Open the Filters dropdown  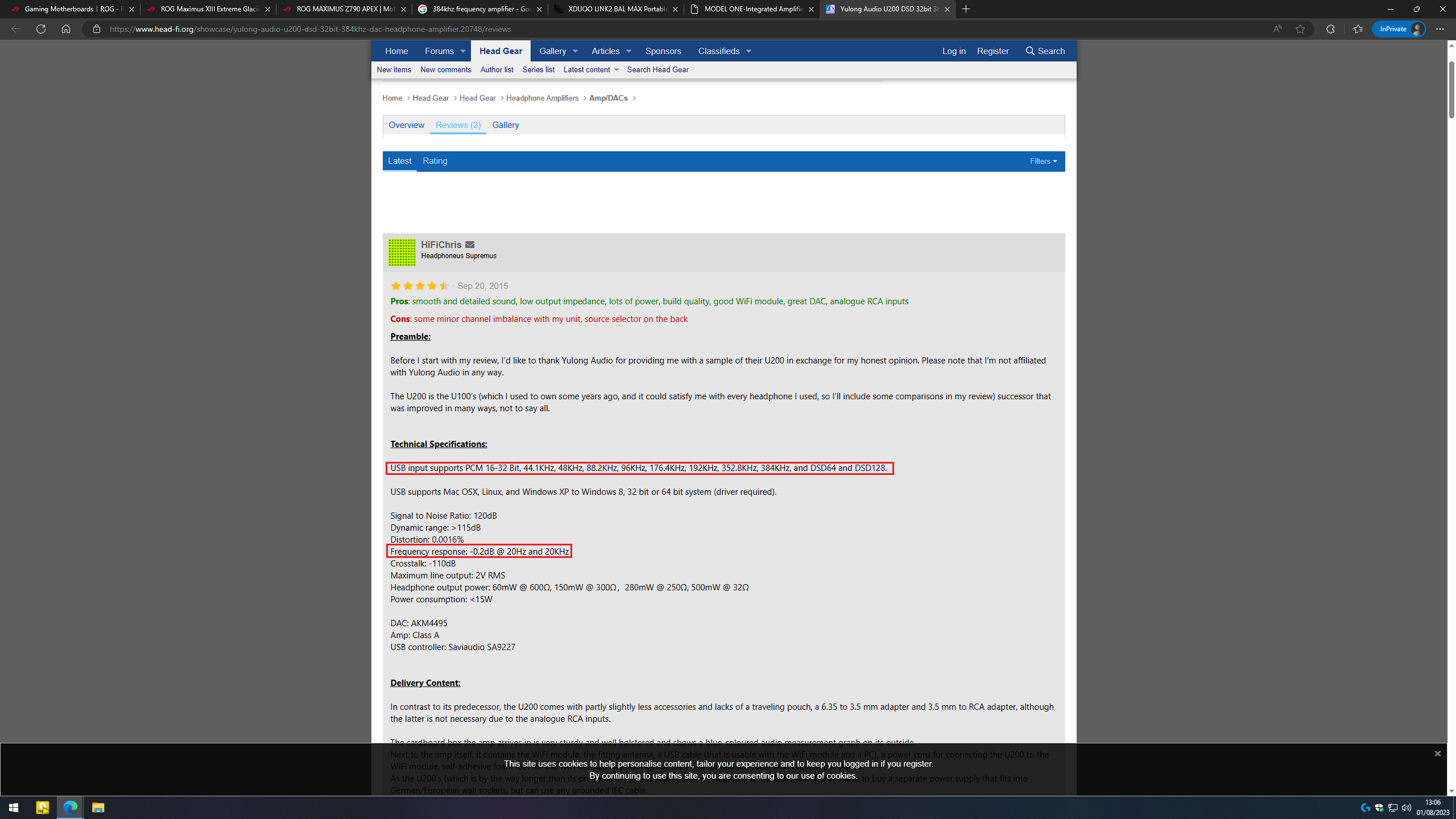pos(1043,162)
